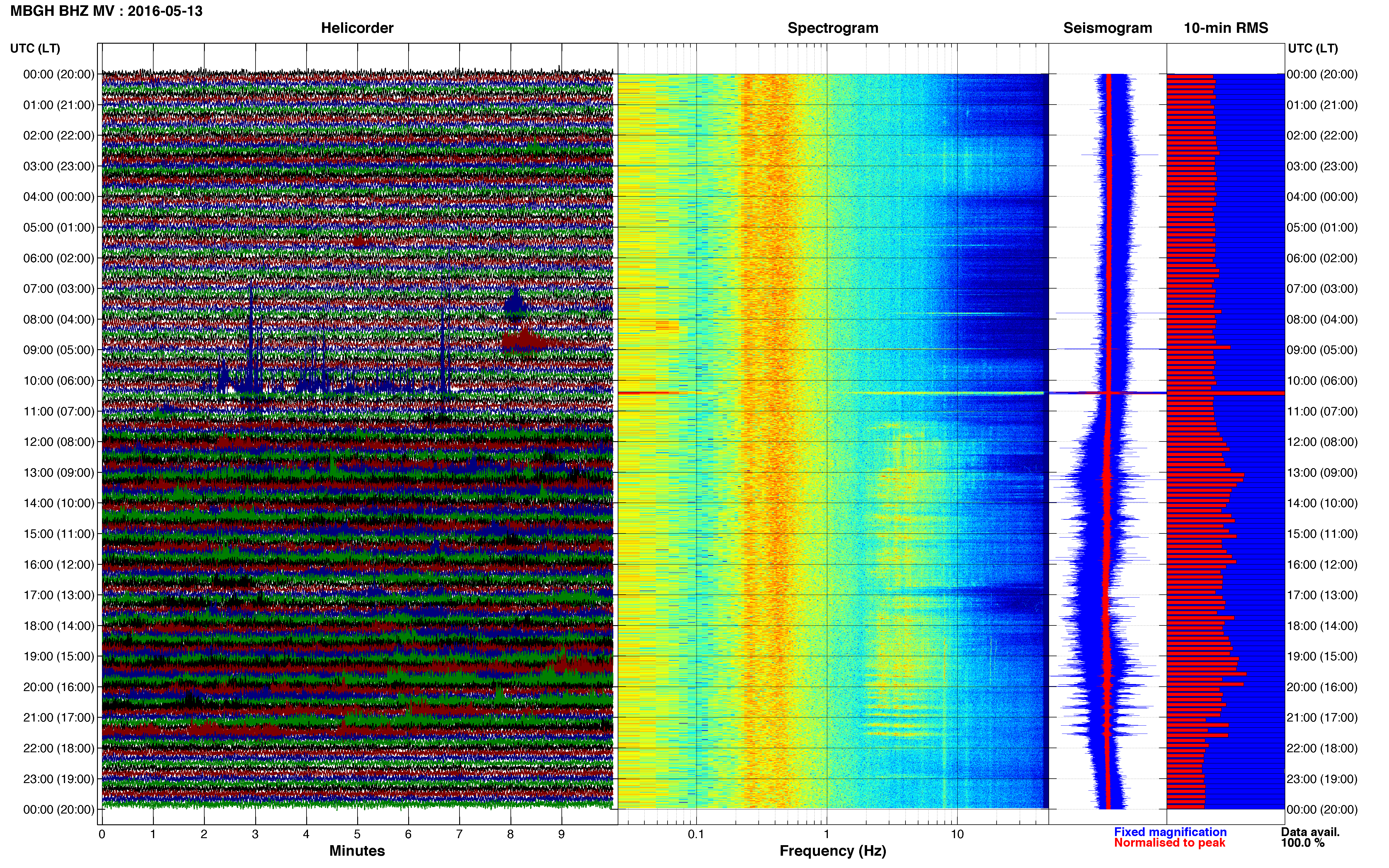Click the right '04:00 (00:00)' time label
The image size is (1389, 868).
coord(1322,197)
